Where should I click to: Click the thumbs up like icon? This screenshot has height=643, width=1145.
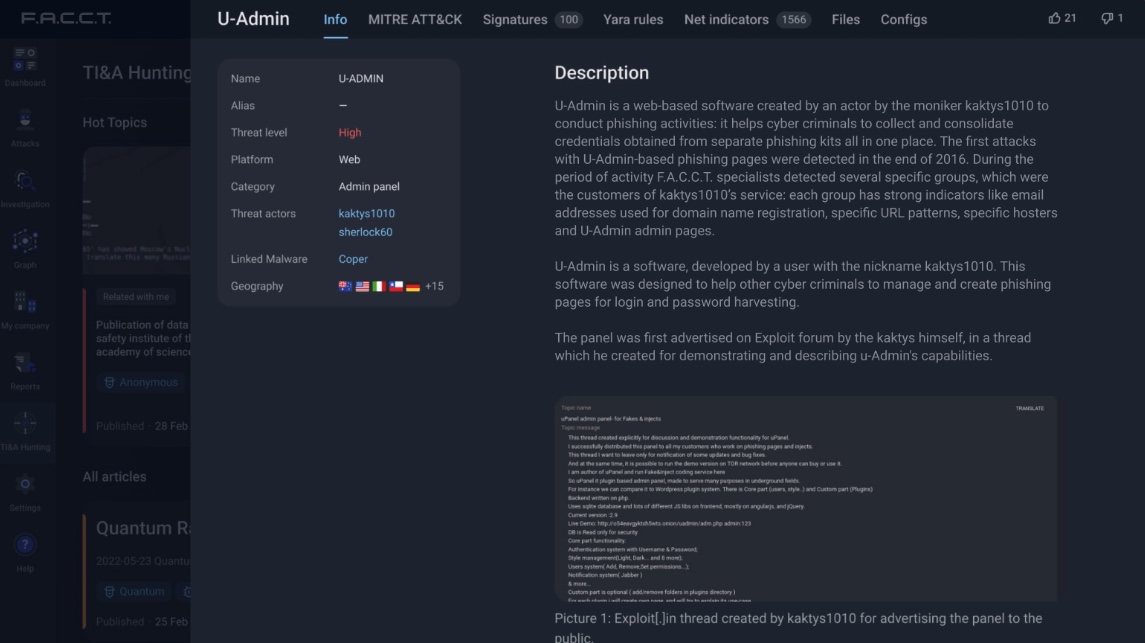click(1054, 19)
